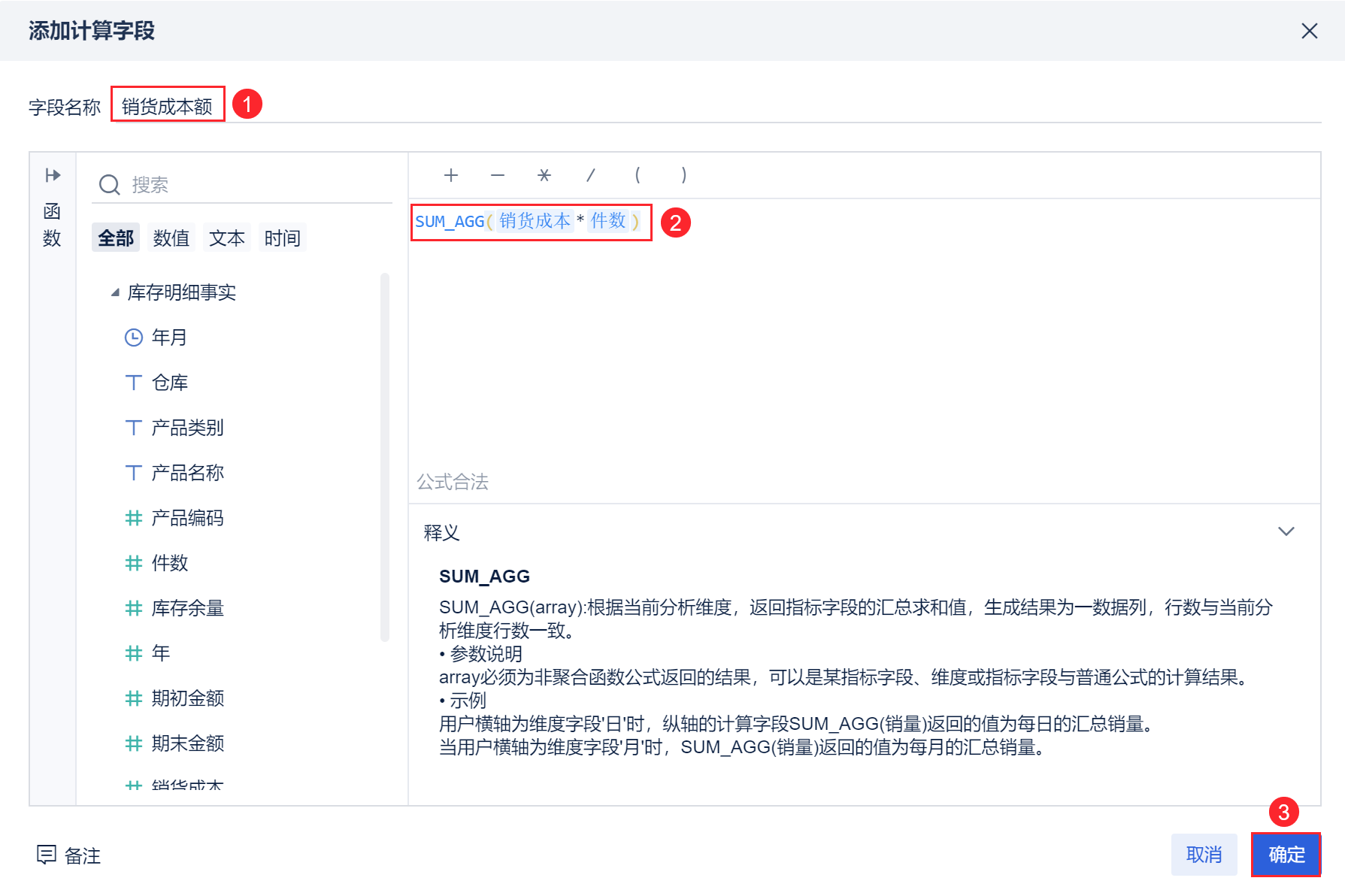
Task: Click the clock icon beside 年月
Action: click(x=134, y=338)
